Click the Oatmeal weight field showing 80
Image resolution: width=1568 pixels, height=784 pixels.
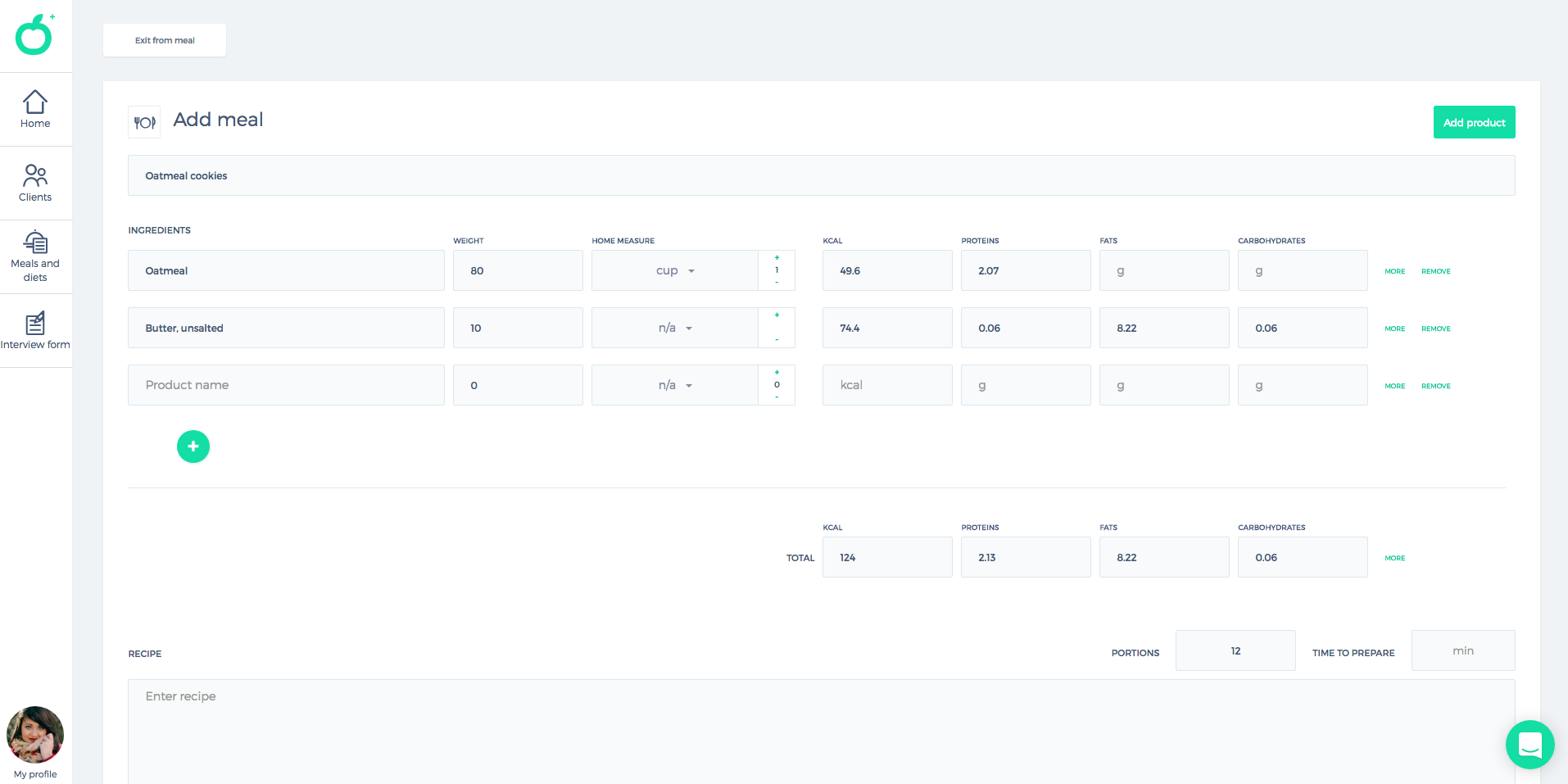tap(518, 270)
